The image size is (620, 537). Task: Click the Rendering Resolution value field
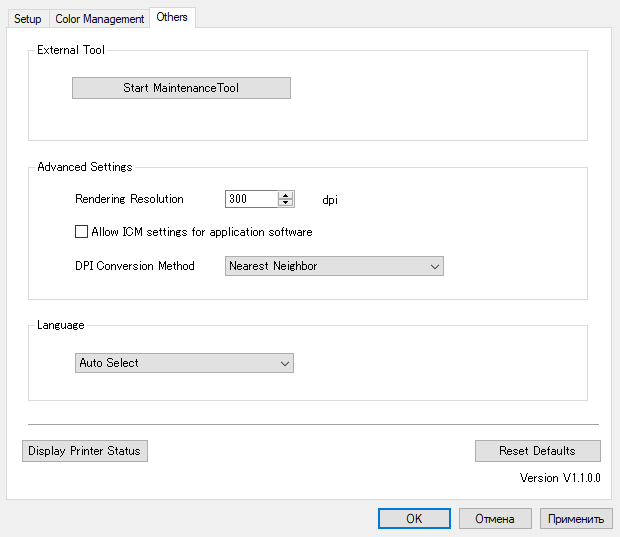250,199
